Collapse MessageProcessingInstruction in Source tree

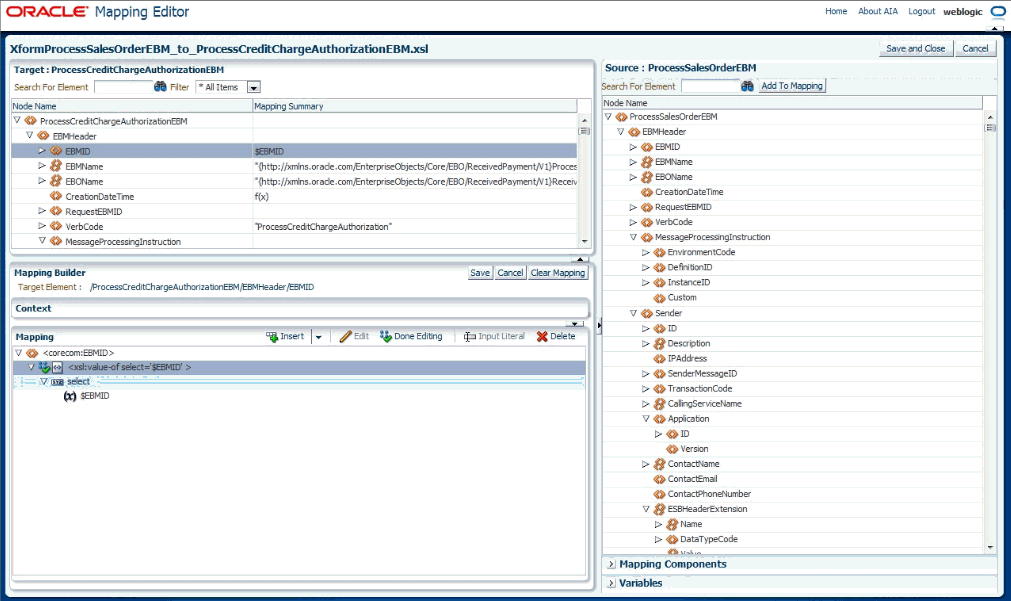pos(633,237)
